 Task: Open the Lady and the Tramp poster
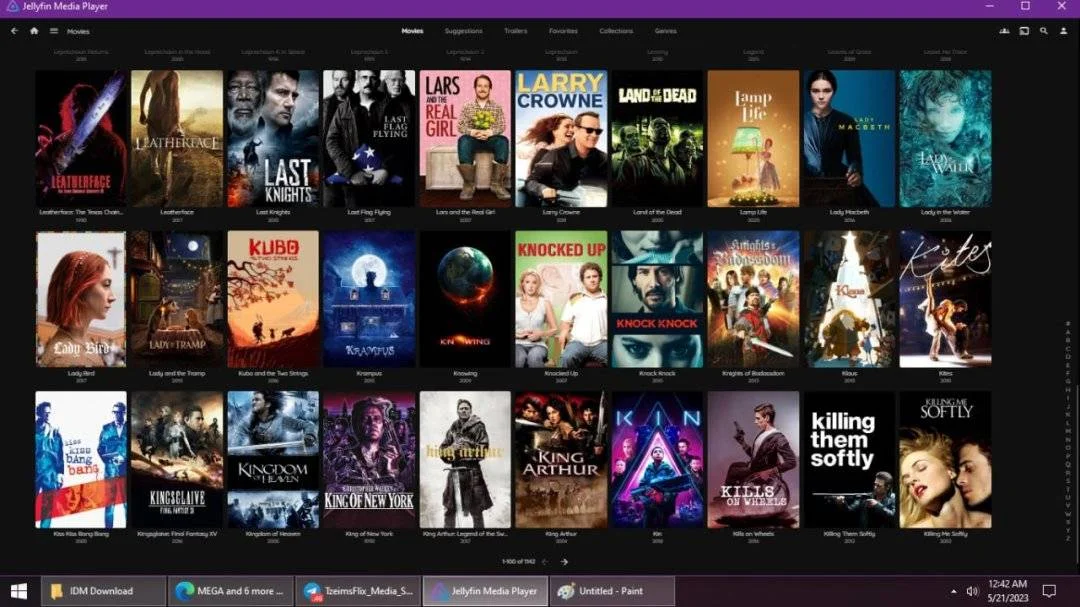click(177, 299)
